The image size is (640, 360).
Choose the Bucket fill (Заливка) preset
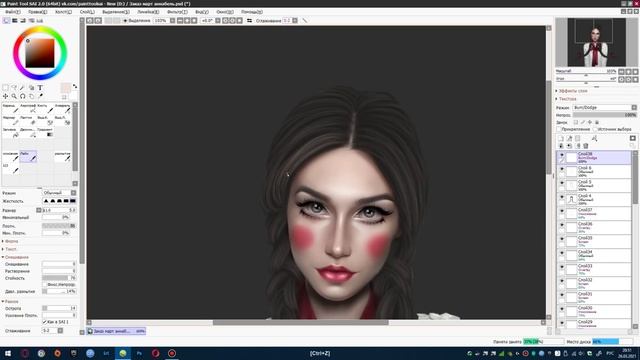click(x=10, y=132)
